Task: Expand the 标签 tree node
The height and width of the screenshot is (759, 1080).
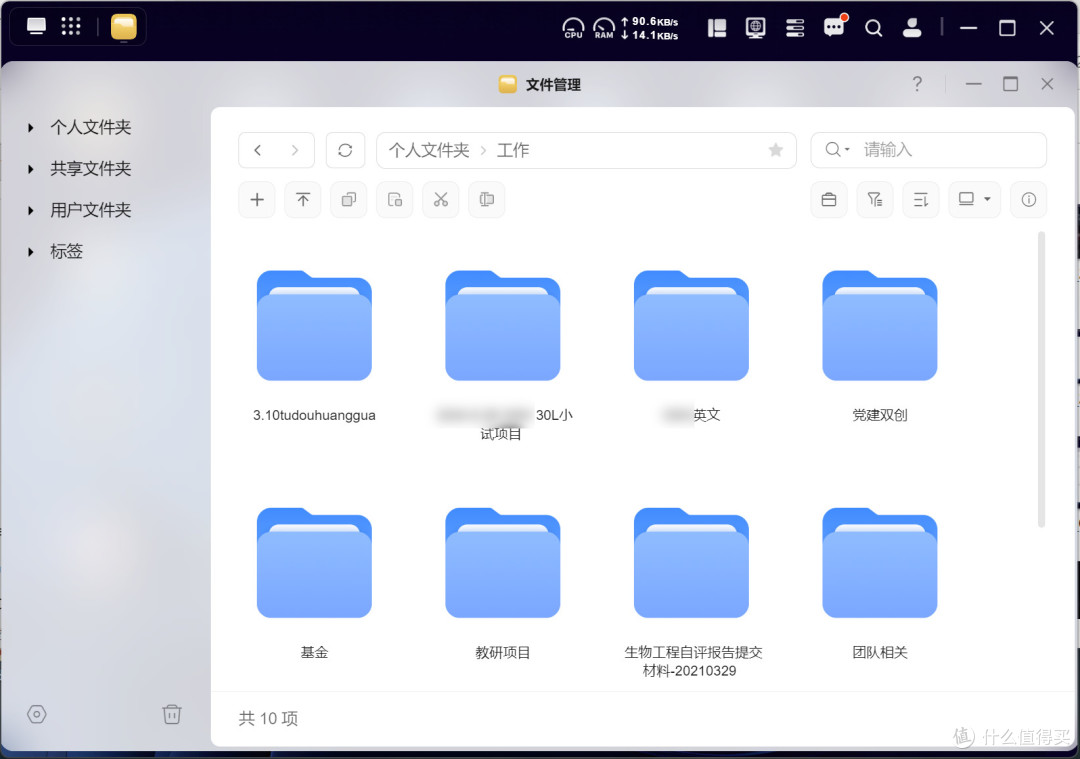Action: pos(30,251)
